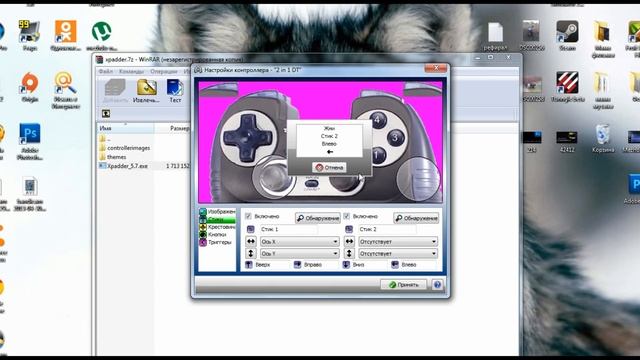Open the Fraps desktop shortcut
640x360 pixels.
coord(29,36)
